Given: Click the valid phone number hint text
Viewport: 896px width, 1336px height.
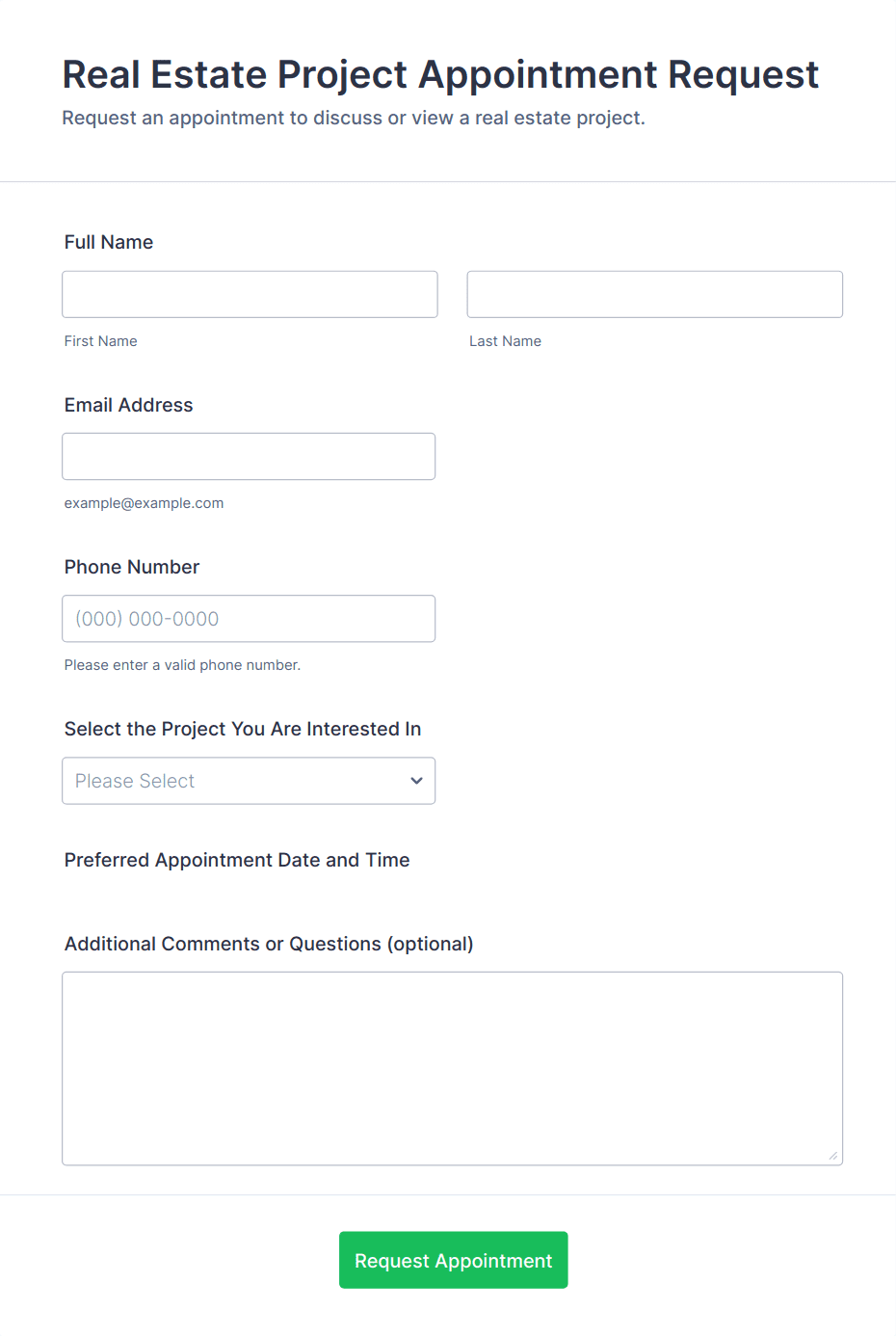Looking at the screenshot, I should [183, 665].
